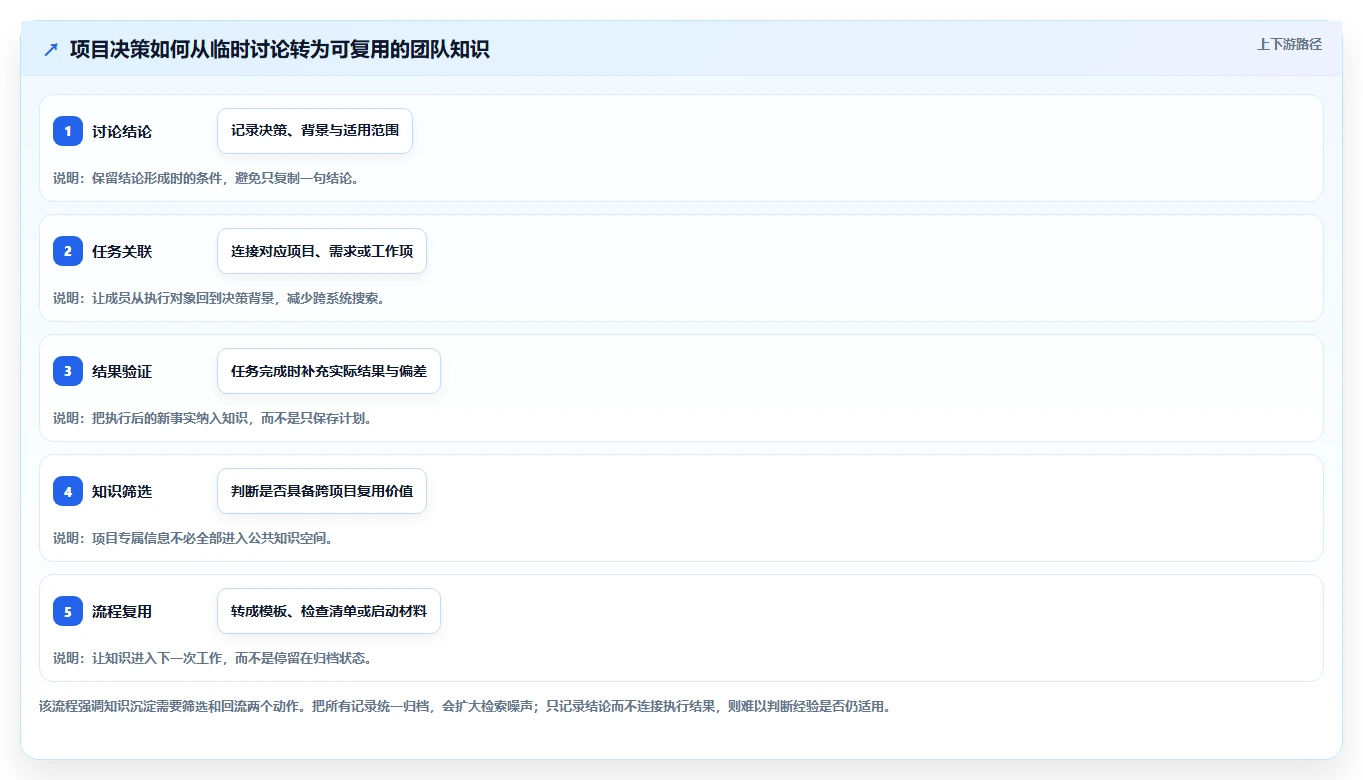Select the 记录决策、背景与适用范围 chip

click(x=315, y=131)
